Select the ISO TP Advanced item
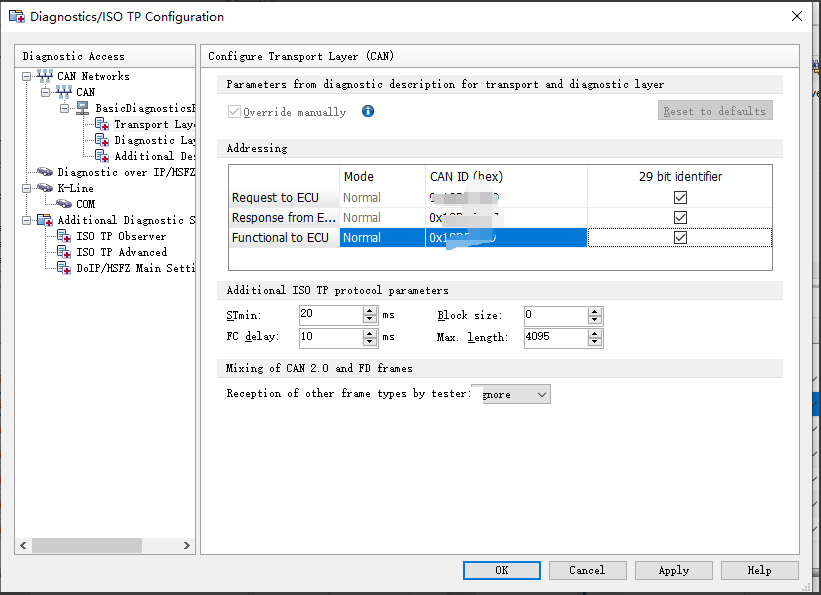The image size is (821, 595). 121,252
